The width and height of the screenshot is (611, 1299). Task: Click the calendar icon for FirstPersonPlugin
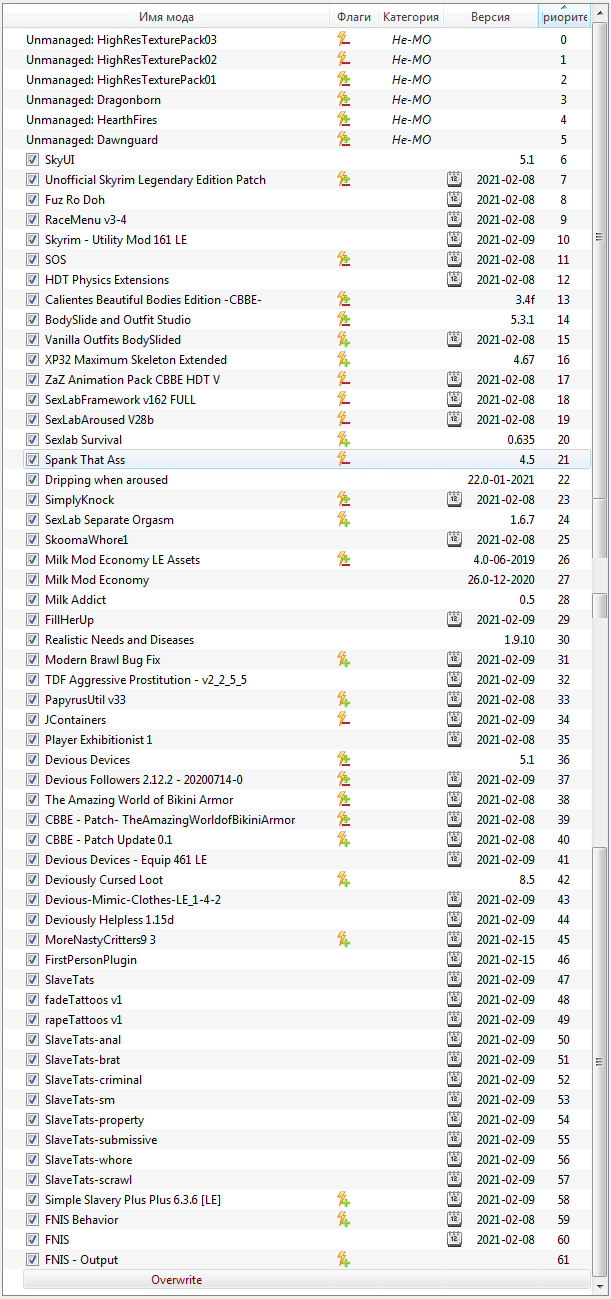[454, 960]
